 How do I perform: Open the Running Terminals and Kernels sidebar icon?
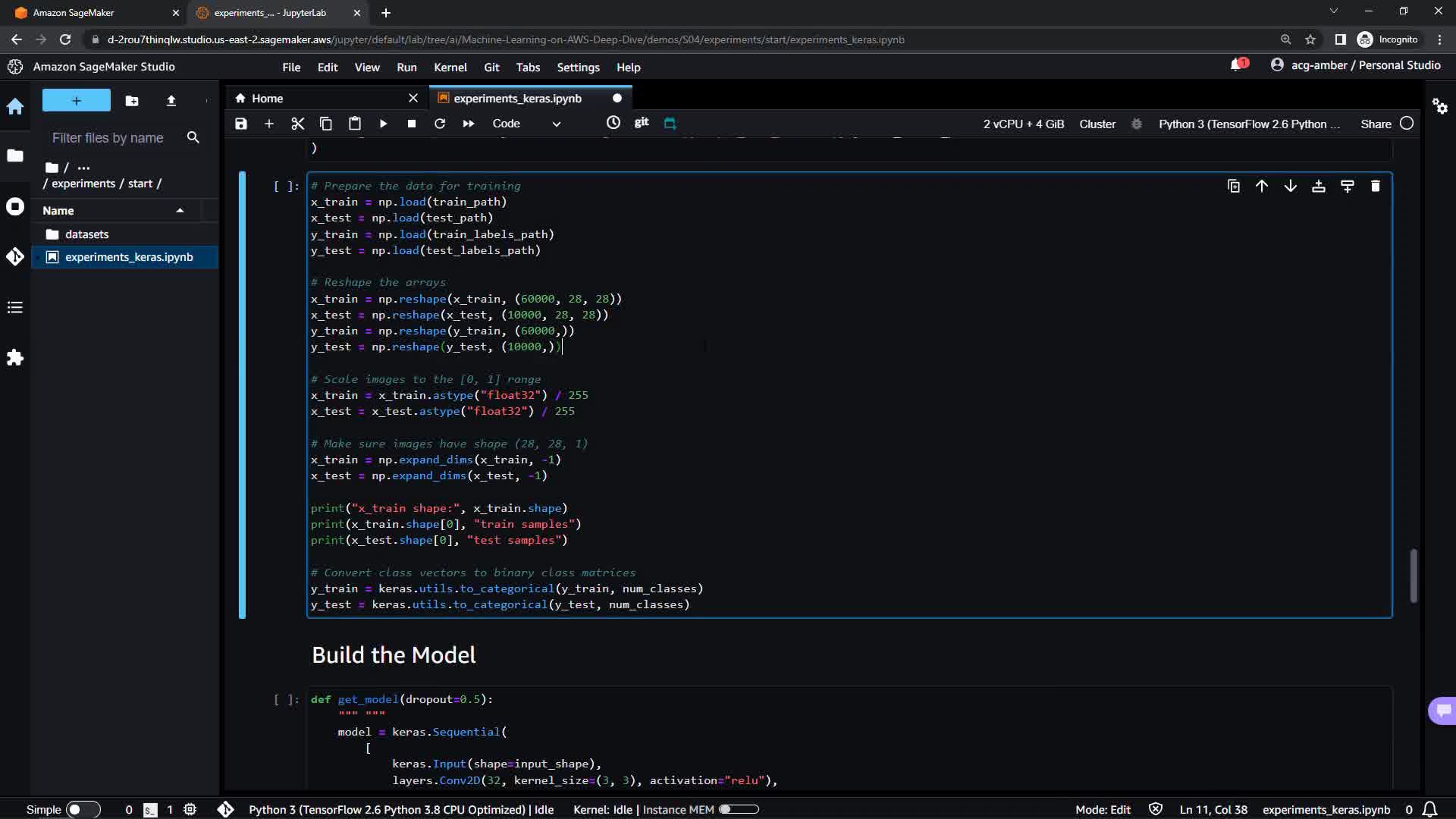coord(15,207)
